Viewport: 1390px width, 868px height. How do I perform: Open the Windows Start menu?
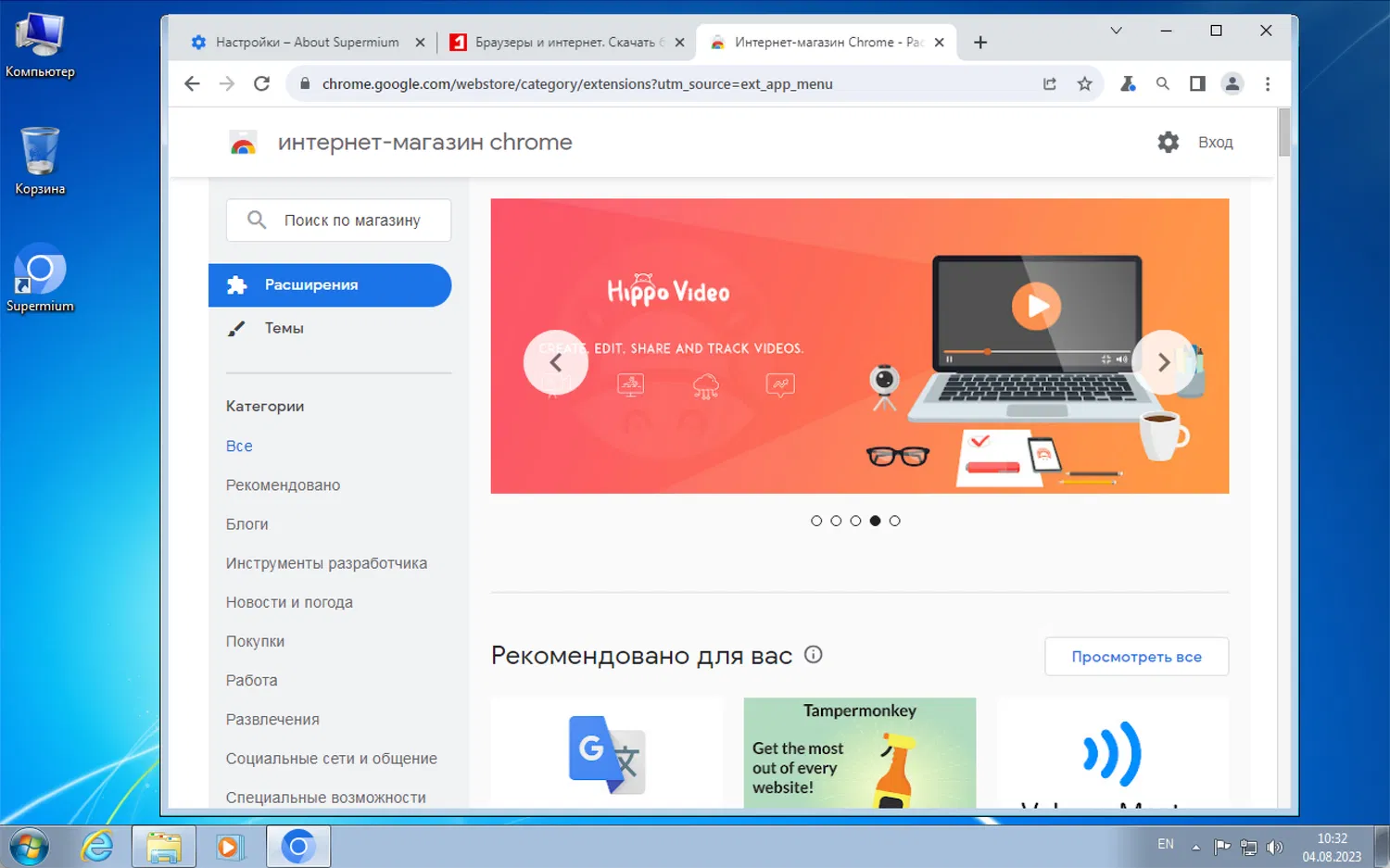point(29,847)
